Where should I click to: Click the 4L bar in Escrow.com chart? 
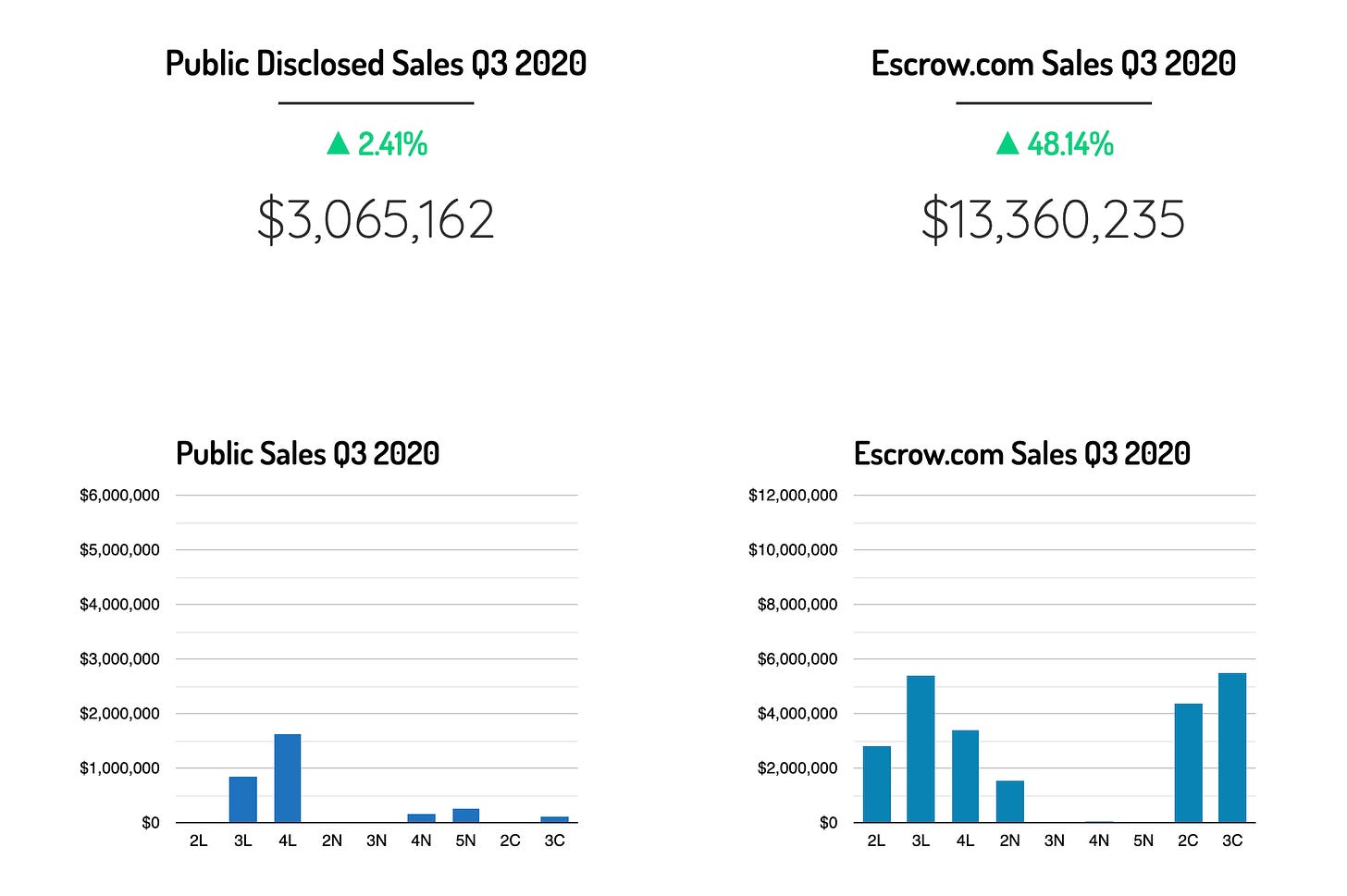coord(965,777)
